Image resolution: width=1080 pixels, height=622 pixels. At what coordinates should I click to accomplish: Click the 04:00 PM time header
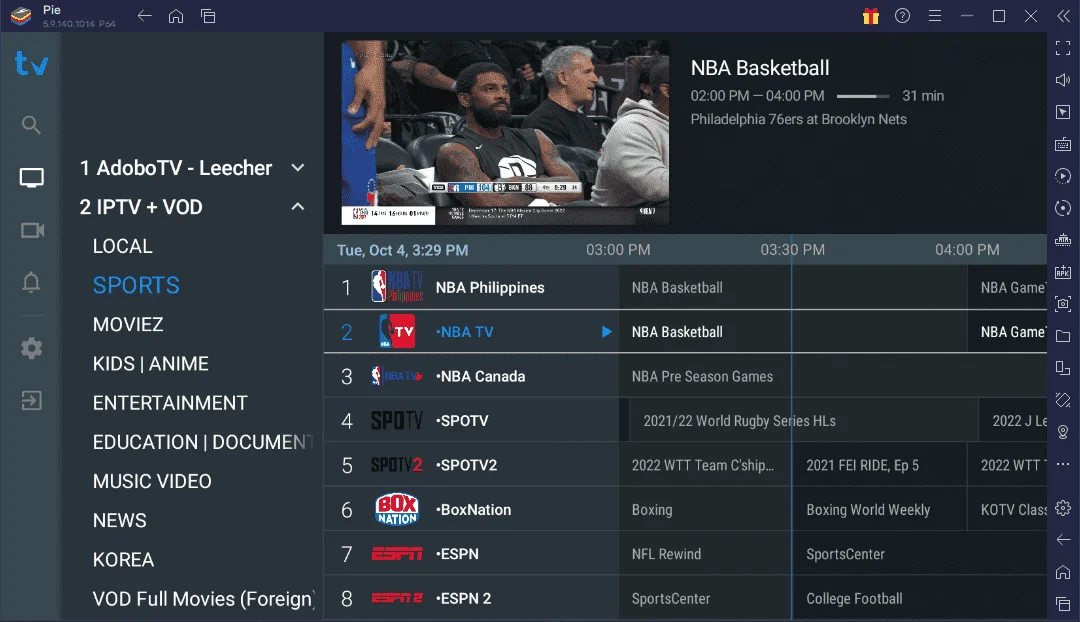(967, 249)
